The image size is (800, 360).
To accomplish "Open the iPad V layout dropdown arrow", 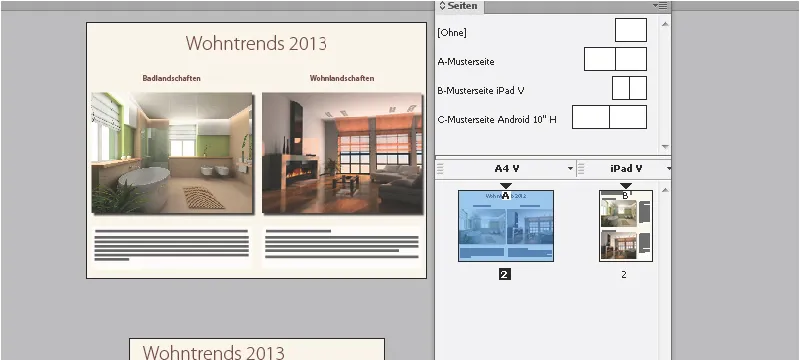I will tap(668, 169).
